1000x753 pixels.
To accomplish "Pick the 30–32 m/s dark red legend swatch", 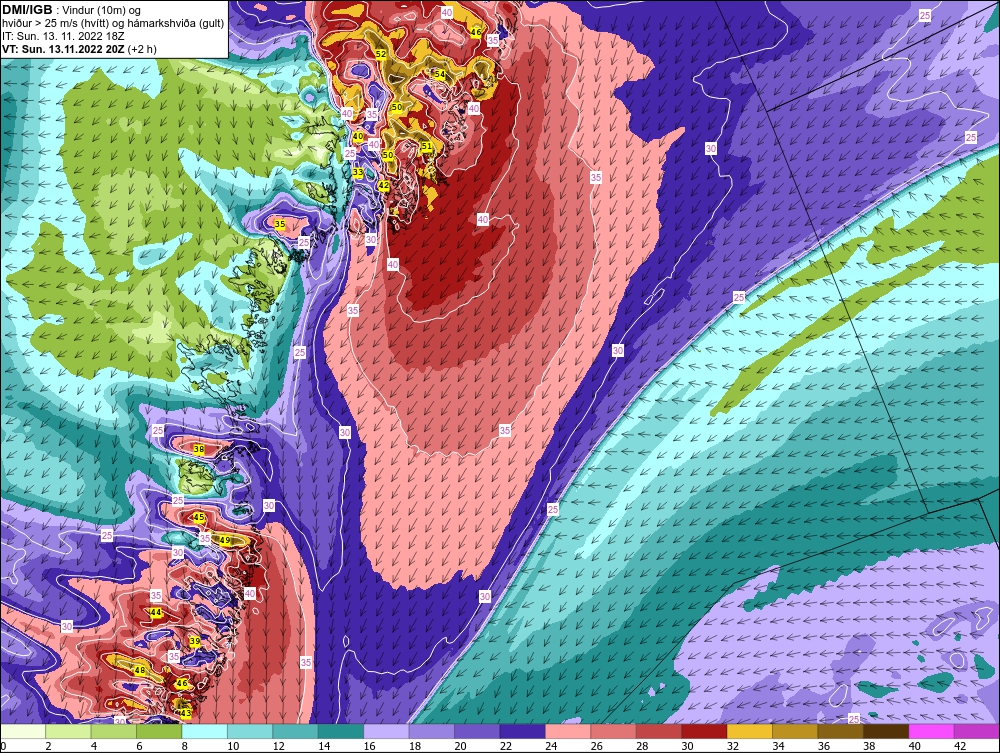I will 705,731.
